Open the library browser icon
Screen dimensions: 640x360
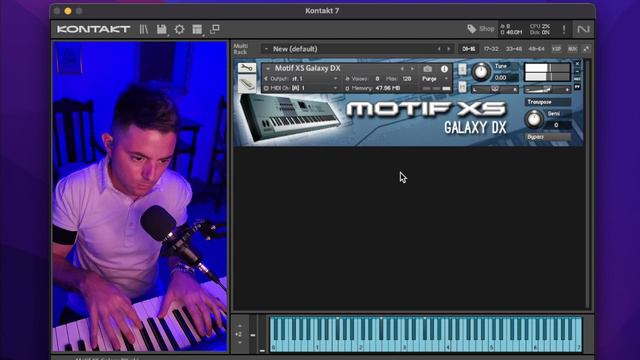point(144,29)
